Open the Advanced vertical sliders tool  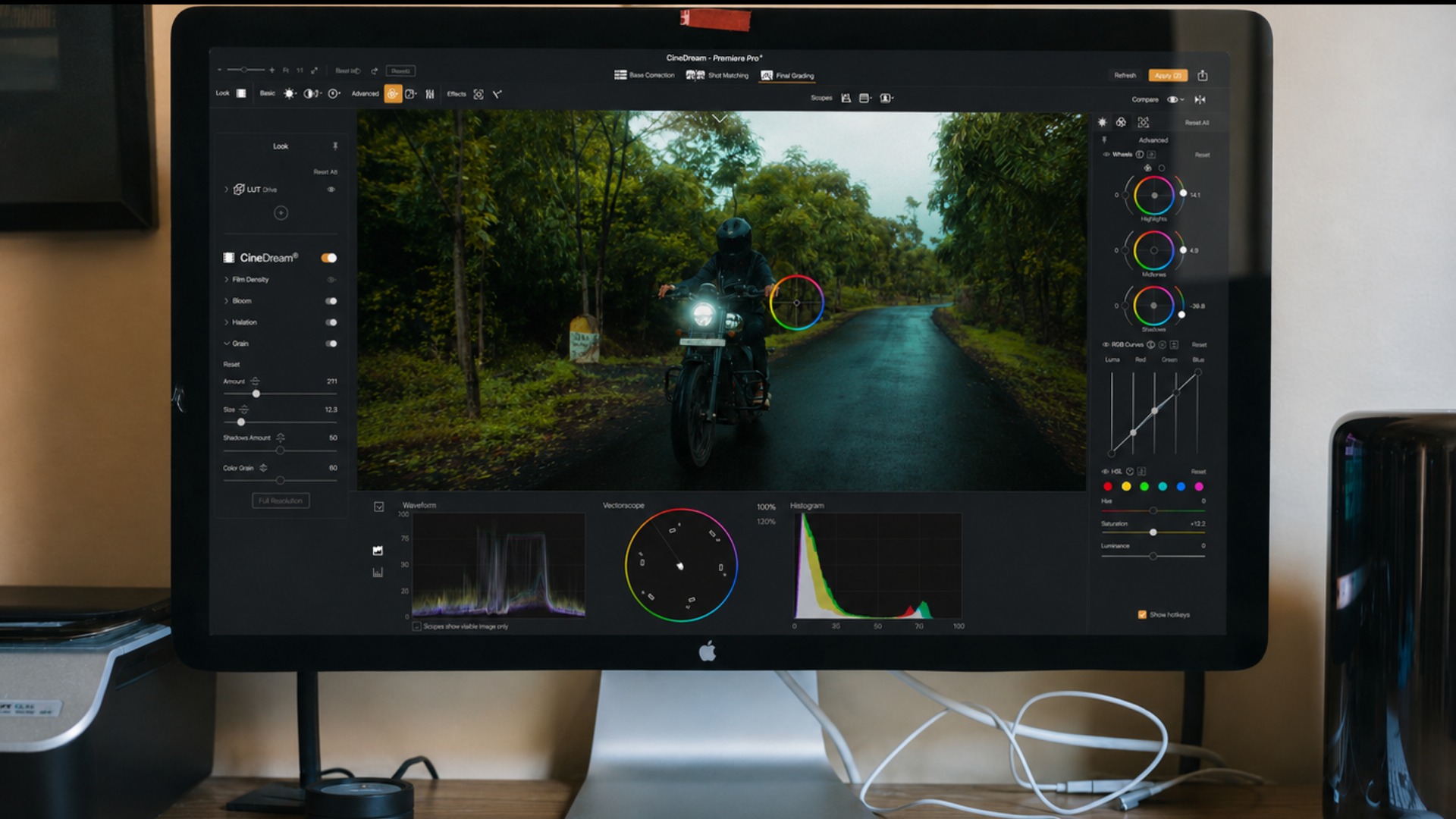430,94
